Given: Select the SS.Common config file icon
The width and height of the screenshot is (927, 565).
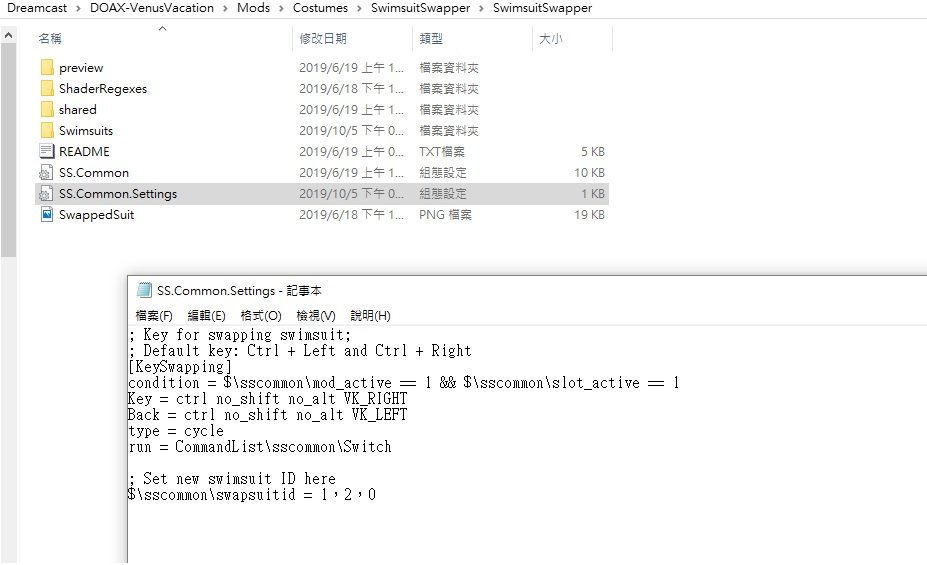Looking at the screenshot, I should (47, 173).
